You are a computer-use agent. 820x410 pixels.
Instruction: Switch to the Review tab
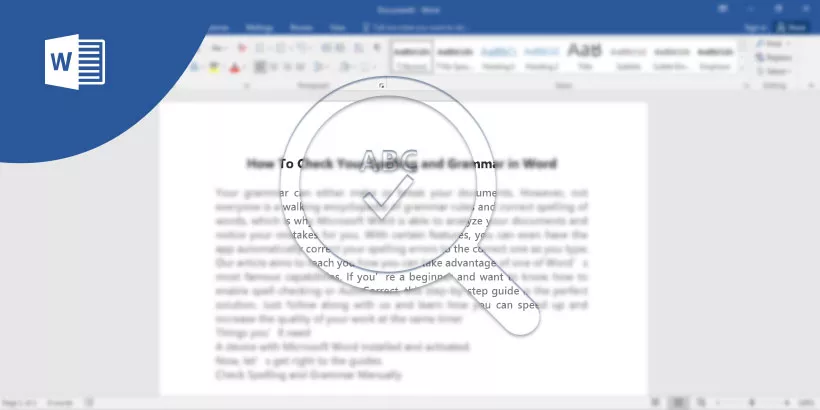pyautogui.click(x=301, y=28)
